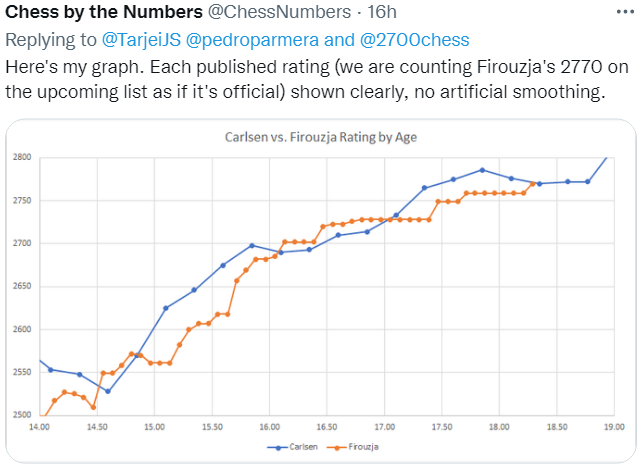Screen dimensions: 641x468
Task: Click Firouzja's lowest orange data point
Action: [x=41, y=417]
